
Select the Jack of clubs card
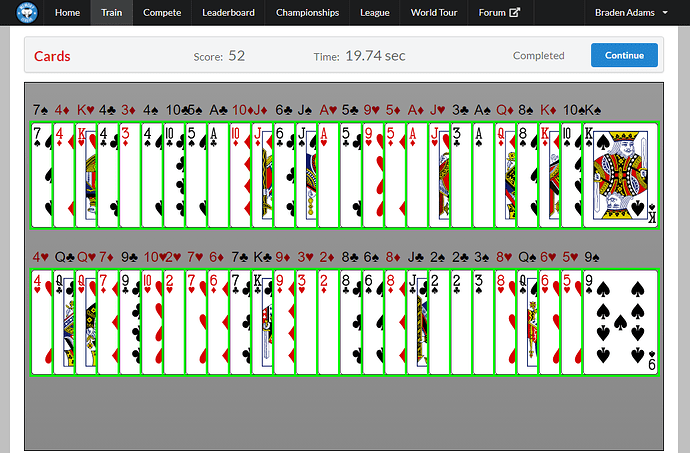pyautogui.click(x=417, y=322)
